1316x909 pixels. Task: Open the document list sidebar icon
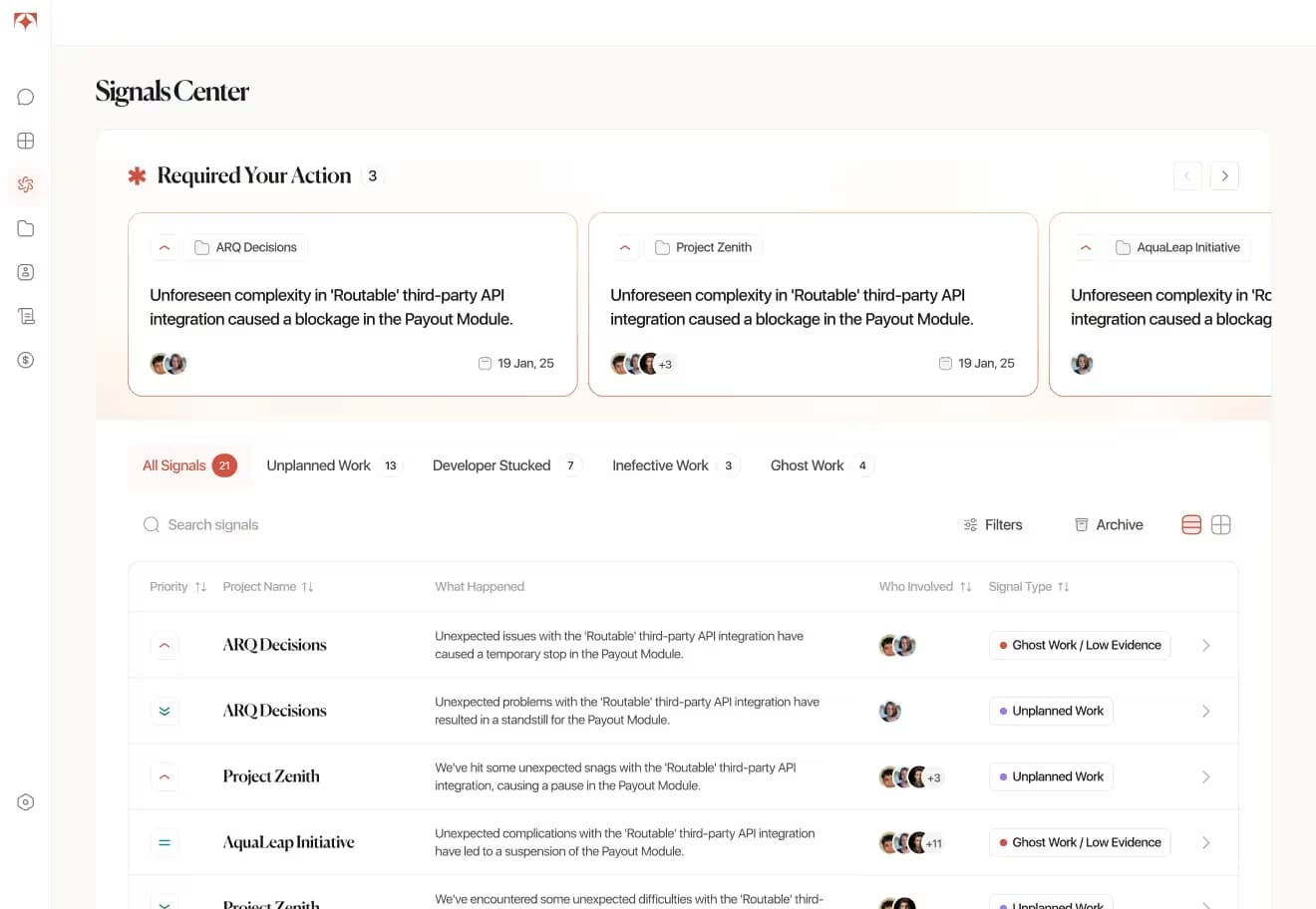click(x=26, y=316)
